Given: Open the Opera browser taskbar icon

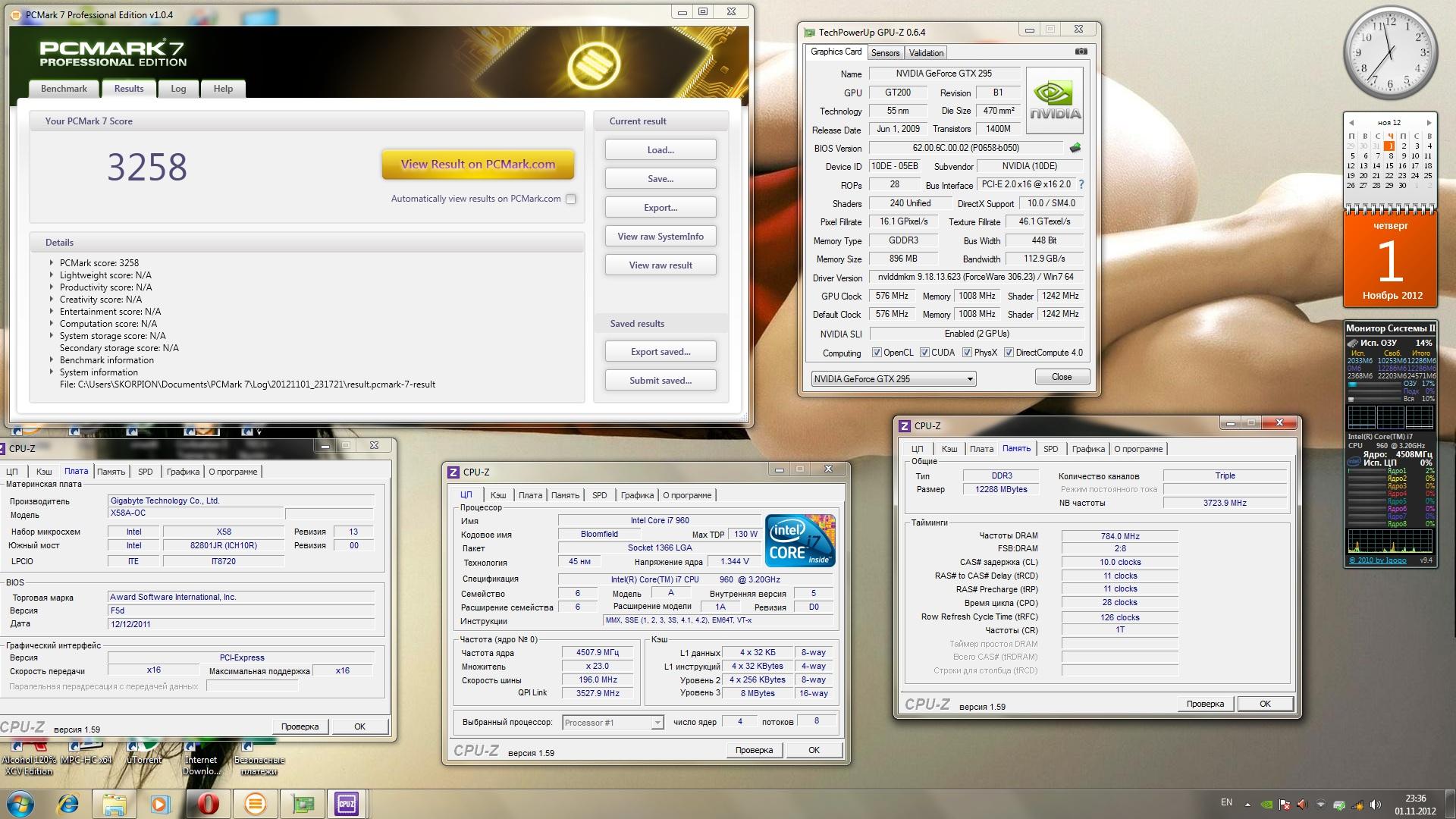Looking at the screenshot, I should pyautogui.click(x=208, y=804).
